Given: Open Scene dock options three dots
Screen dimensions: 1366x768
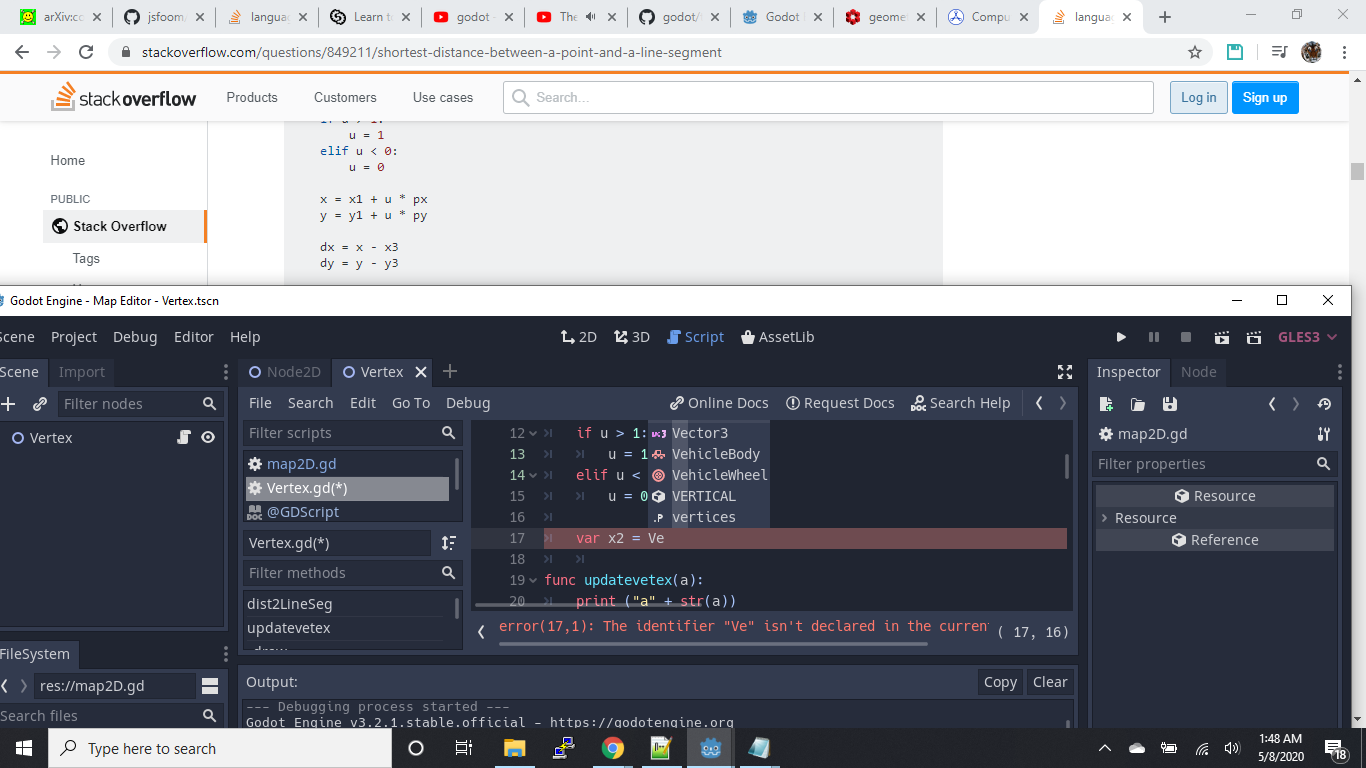Looking at the screenshot, I should [x=226, y=372].
